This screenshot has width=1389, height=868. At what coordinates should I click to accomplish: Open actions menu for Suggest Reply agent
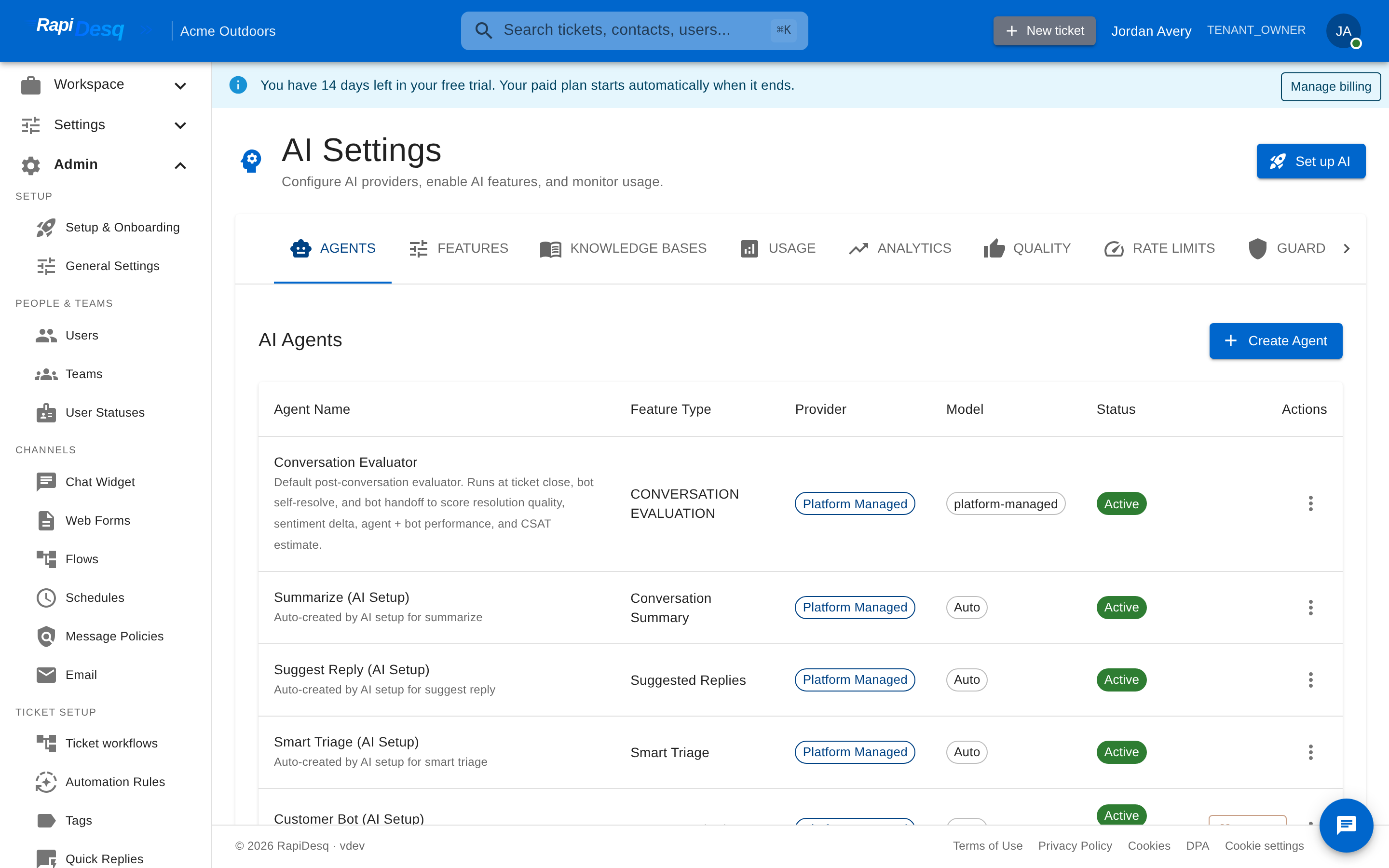tap(1310, 680)
